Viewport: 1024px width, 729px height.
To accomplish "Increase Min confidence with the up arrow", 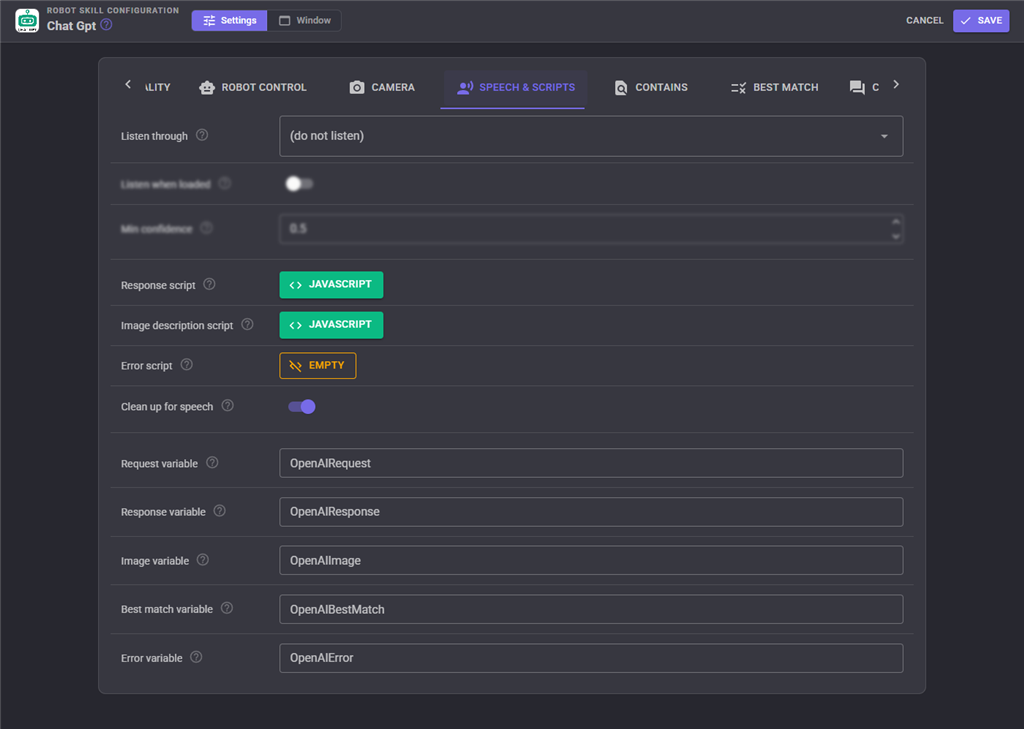I will (x=895, y=221).
